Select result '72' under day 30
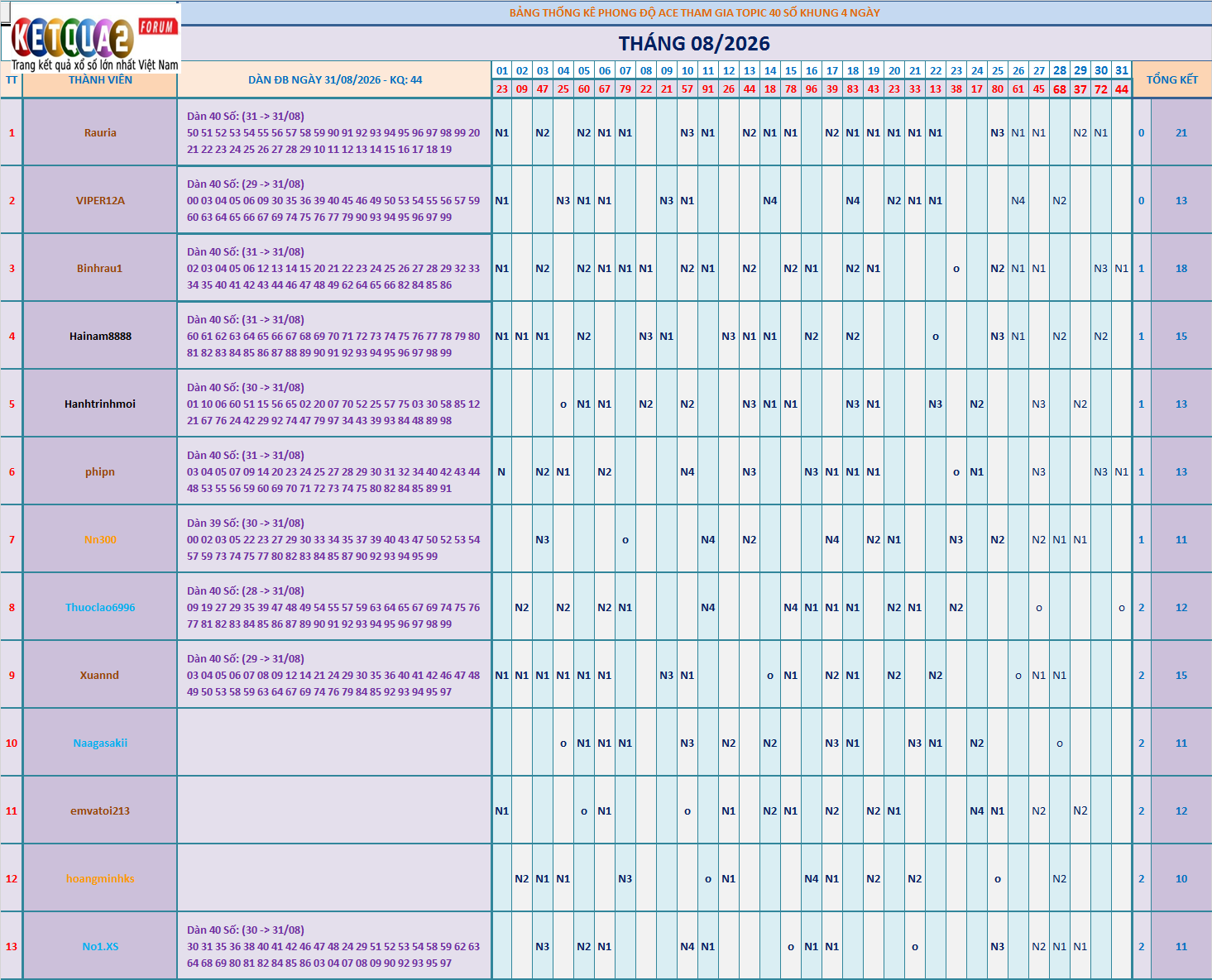Viewport: 1212px width, 980px height. (x=1101, y=89)
